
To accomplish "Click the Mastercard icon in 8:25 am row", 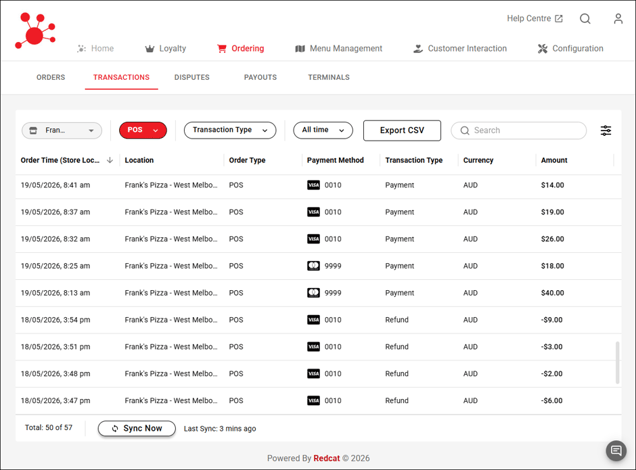I will [x=313, y=266].
